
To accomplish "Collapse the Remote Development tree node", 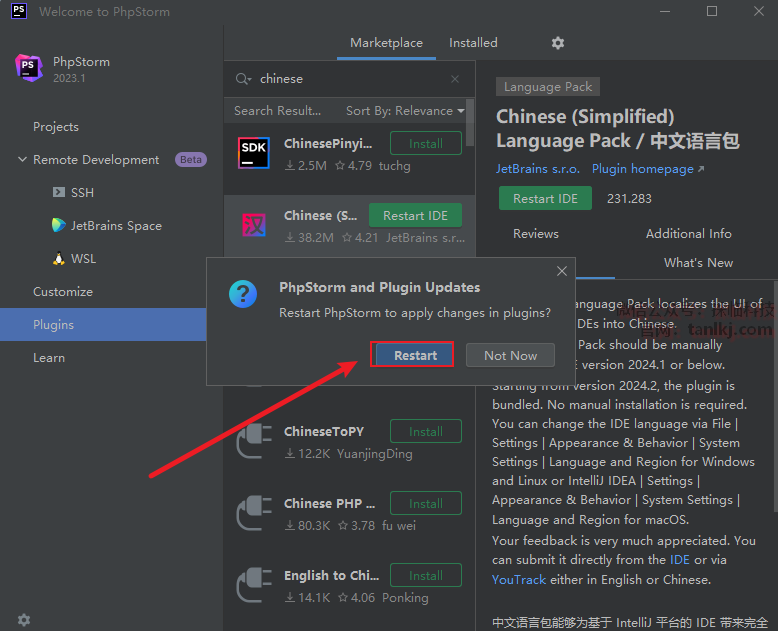I will (x=22, y=160).
